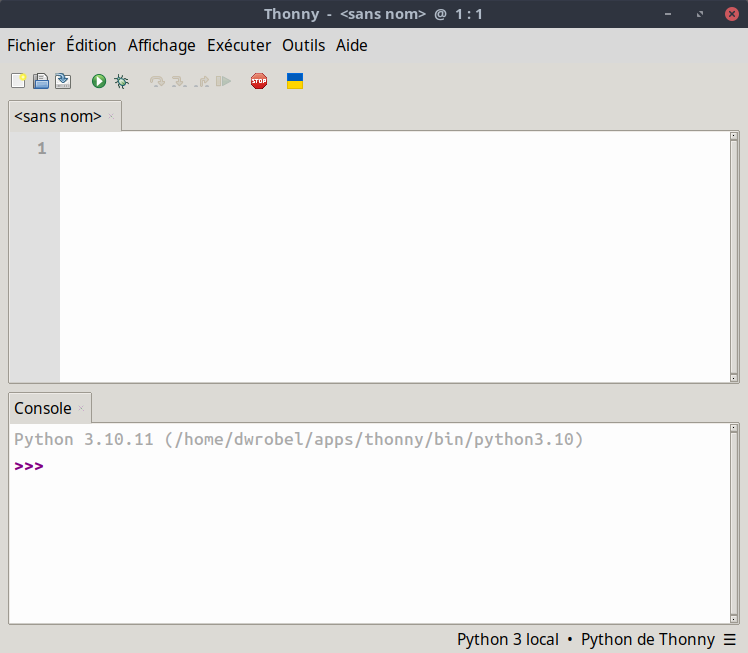Start debugging with the bug icon
748x653 pixels.
pyautogui.click(x=121, y=81)
